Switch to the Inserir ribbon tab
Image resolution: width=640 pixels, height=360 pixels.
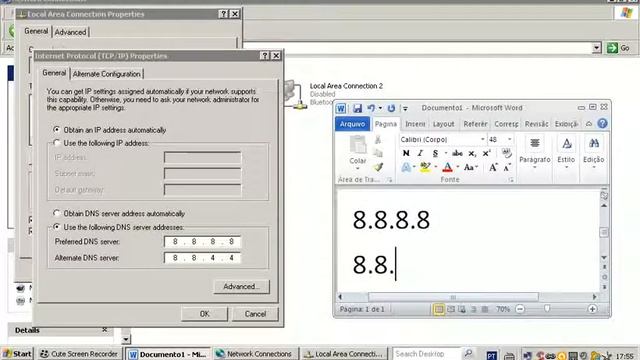[x=415, y=124]
